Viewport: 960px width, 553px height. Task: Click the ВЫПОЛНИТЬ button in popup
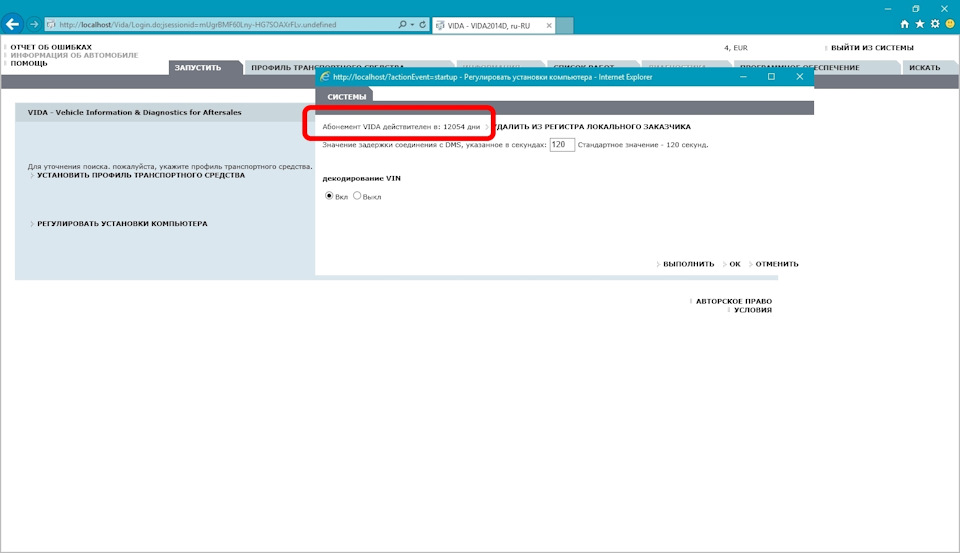(x=688, y=264)
